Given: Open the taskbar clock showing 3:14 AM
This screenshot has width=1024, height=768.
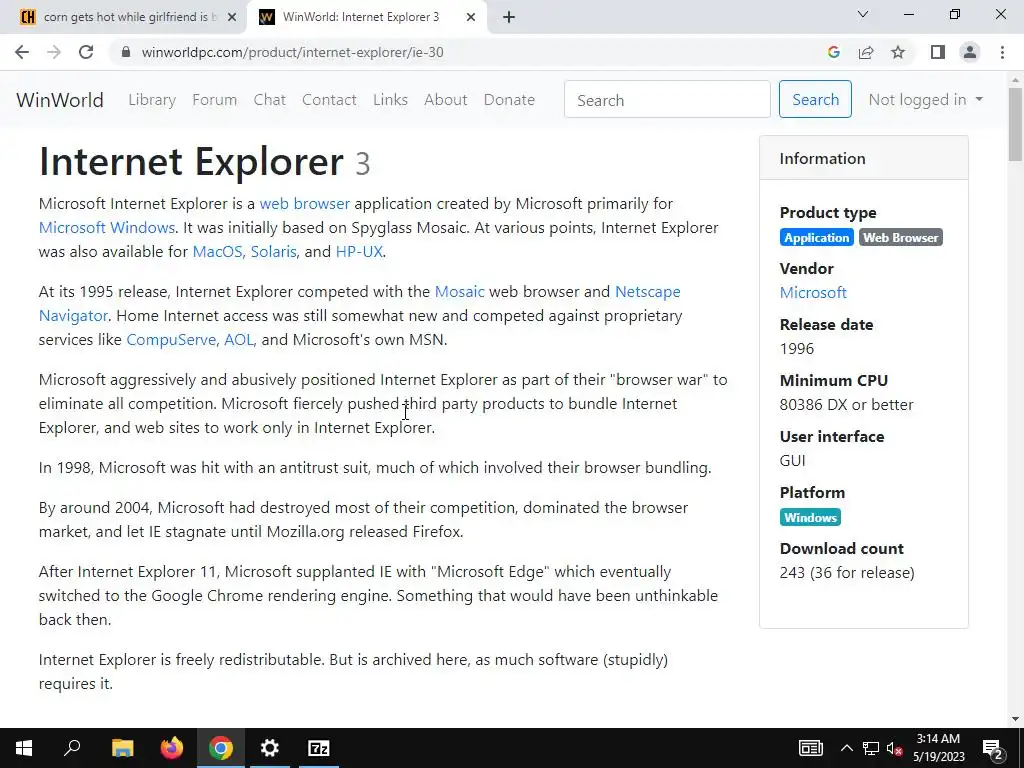Looking at the screenshot, I should pyautogui.click(x=938, y=748).
